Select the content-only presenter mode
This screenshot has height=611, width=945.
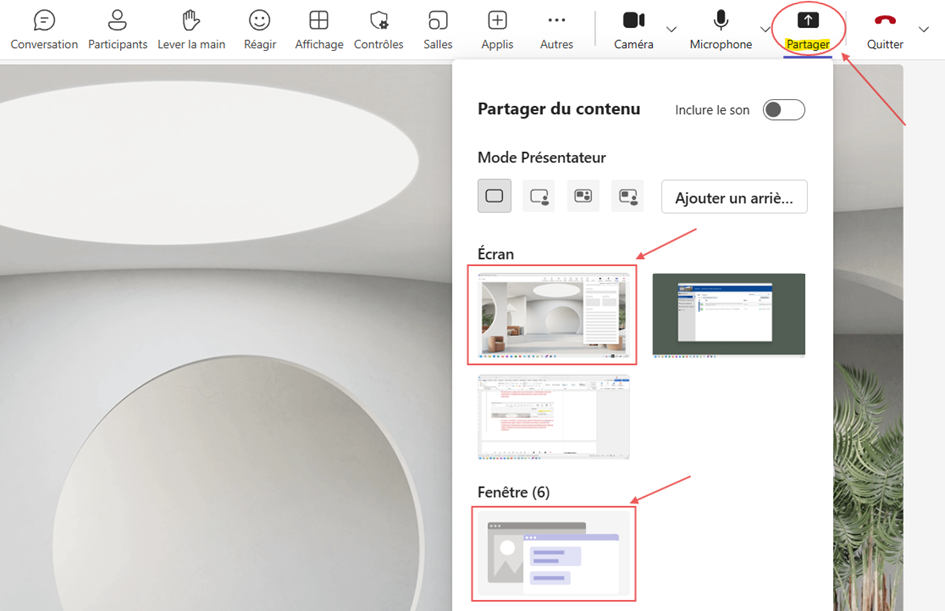click(494, 196)
